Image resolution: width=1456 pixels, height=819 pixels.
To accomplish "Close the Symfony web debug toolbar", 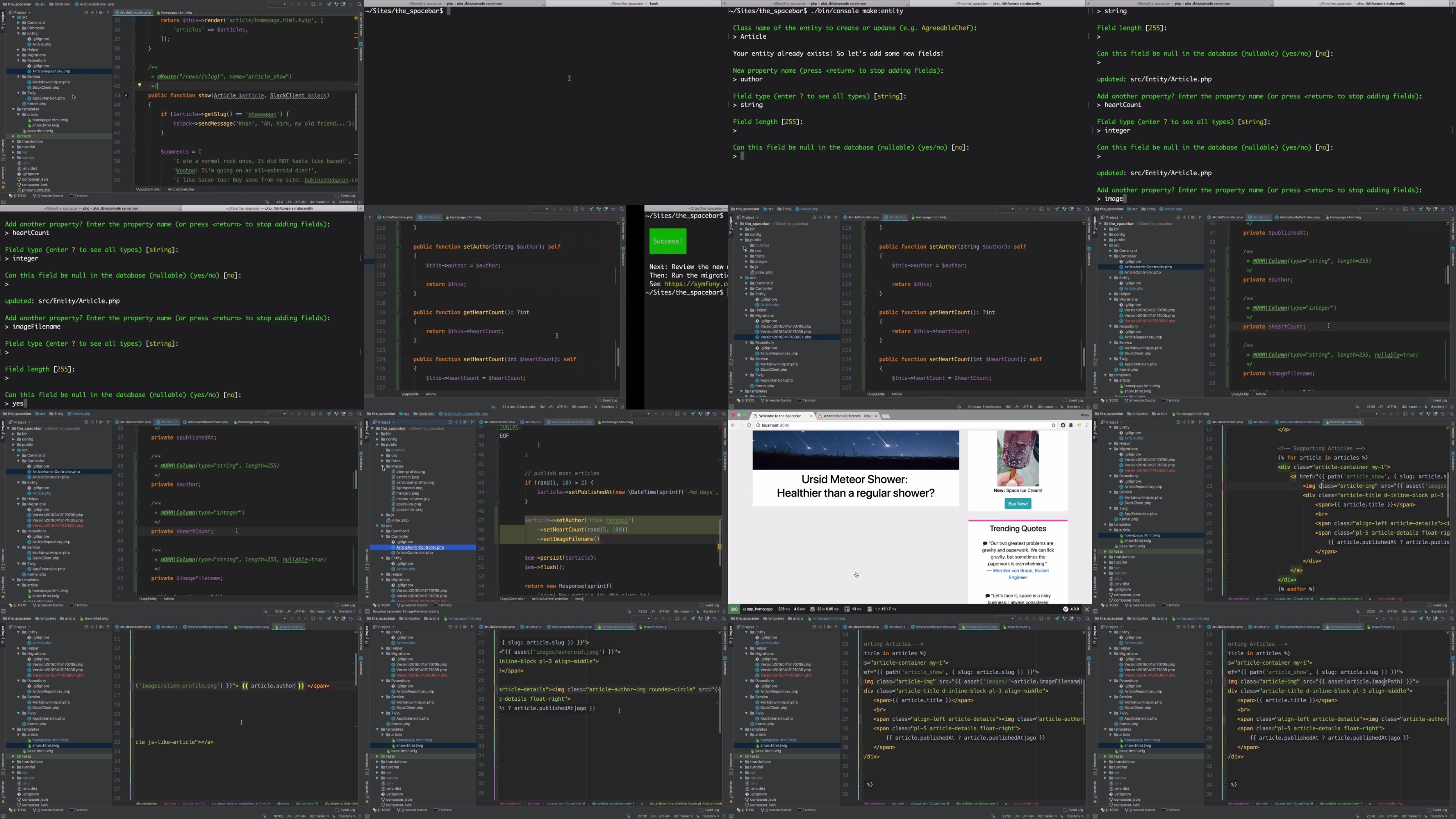I will pyautogui.click(x=1087, y=609).
